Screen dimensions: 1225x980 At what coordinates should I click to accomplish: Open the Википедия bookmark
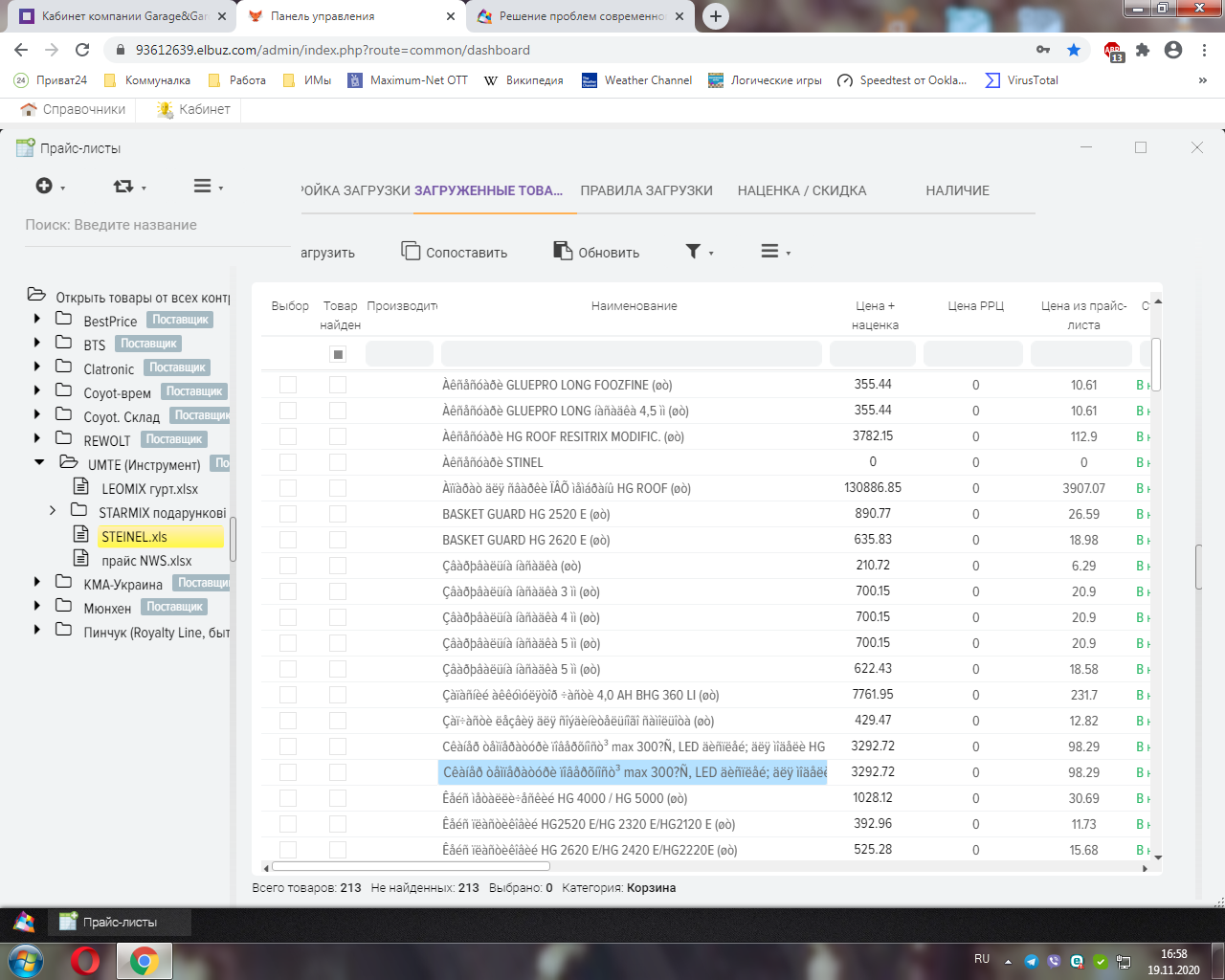pyautogui.click(x=523, y=80)
